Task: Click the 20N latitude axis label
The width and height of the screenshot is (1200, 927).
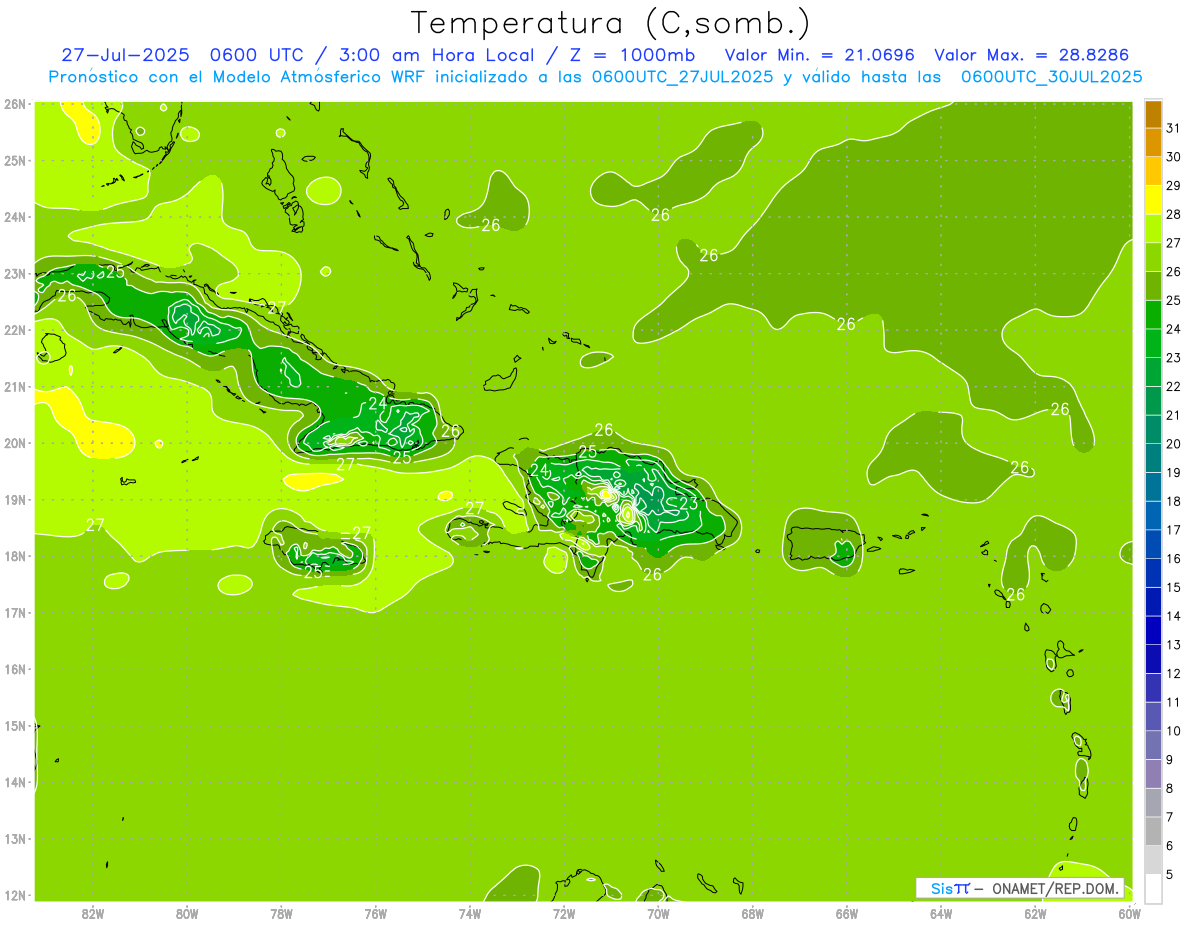Action: tap(15, 443)
